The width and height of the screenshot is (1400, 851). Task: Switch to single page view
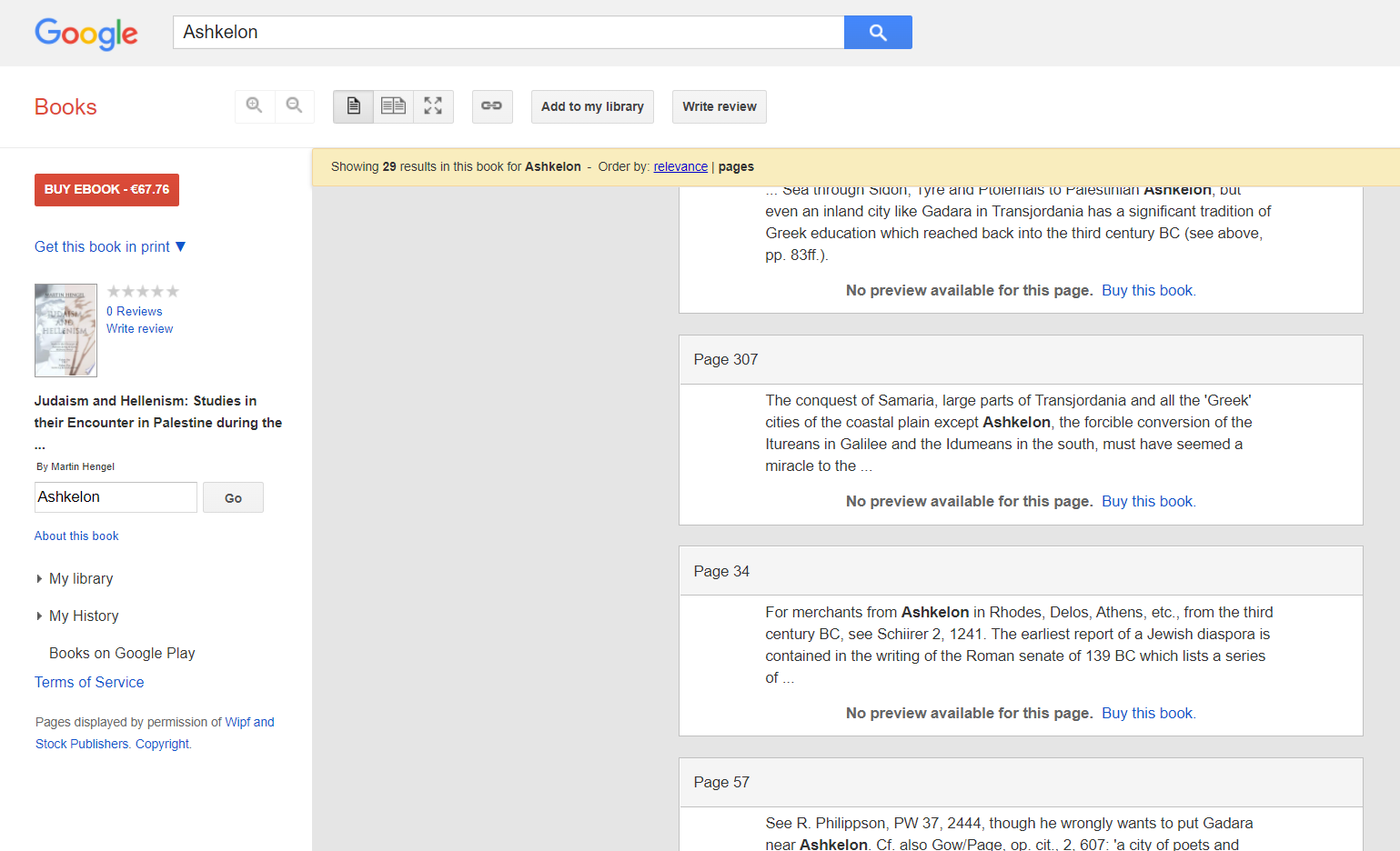coord(353,106)
